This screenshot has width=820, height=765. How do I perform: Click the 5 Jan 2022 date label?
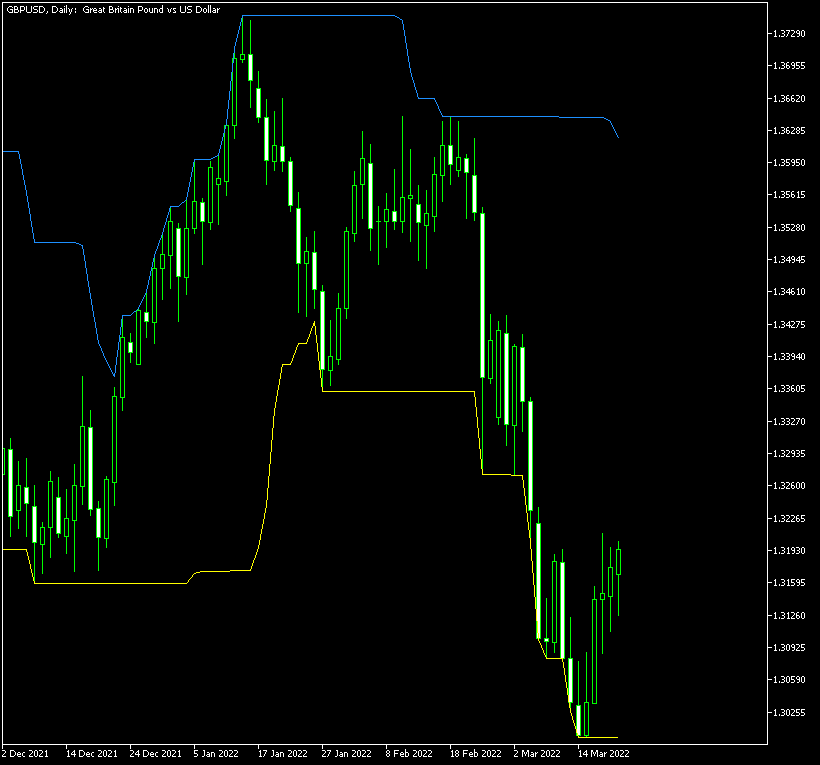216,753
